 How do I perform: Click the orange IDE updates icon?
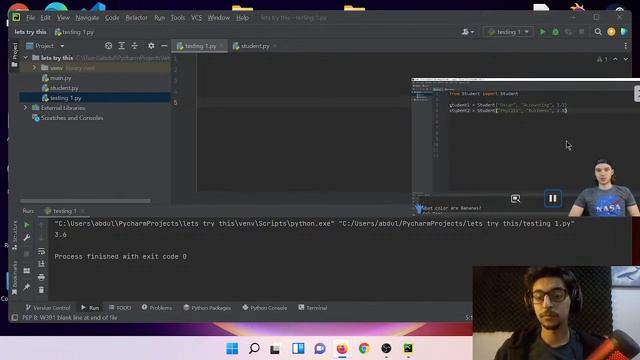point(611,32)
